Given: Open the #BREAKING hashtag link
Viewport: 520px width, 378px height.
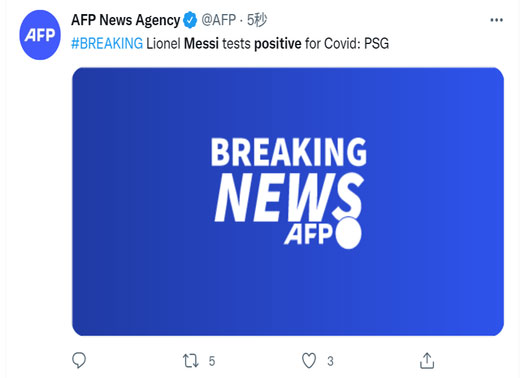Looking at the screenshot, I should click(107, 44).
